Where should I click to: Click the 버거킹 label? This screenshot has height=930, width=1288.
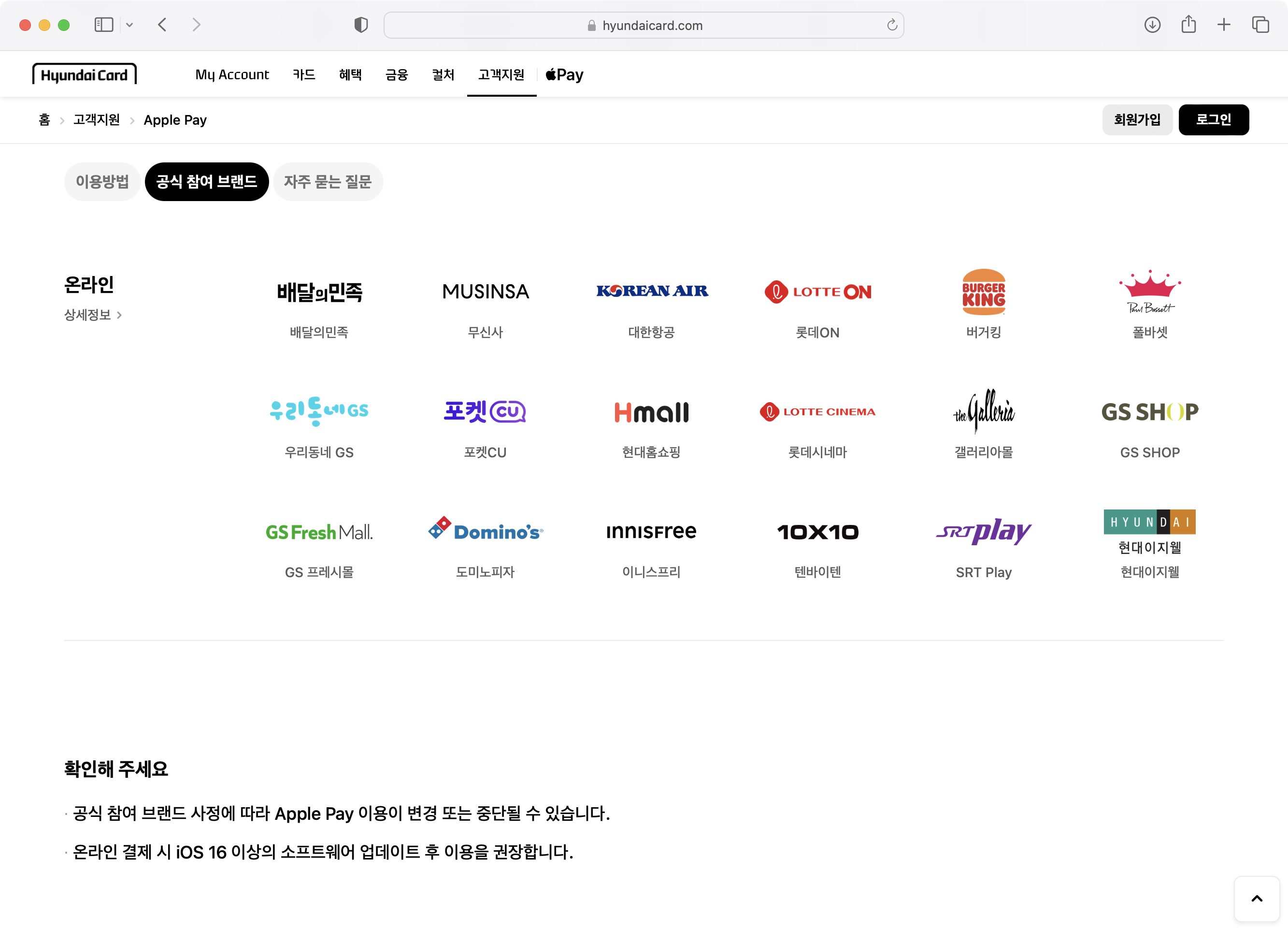[984, 333]
